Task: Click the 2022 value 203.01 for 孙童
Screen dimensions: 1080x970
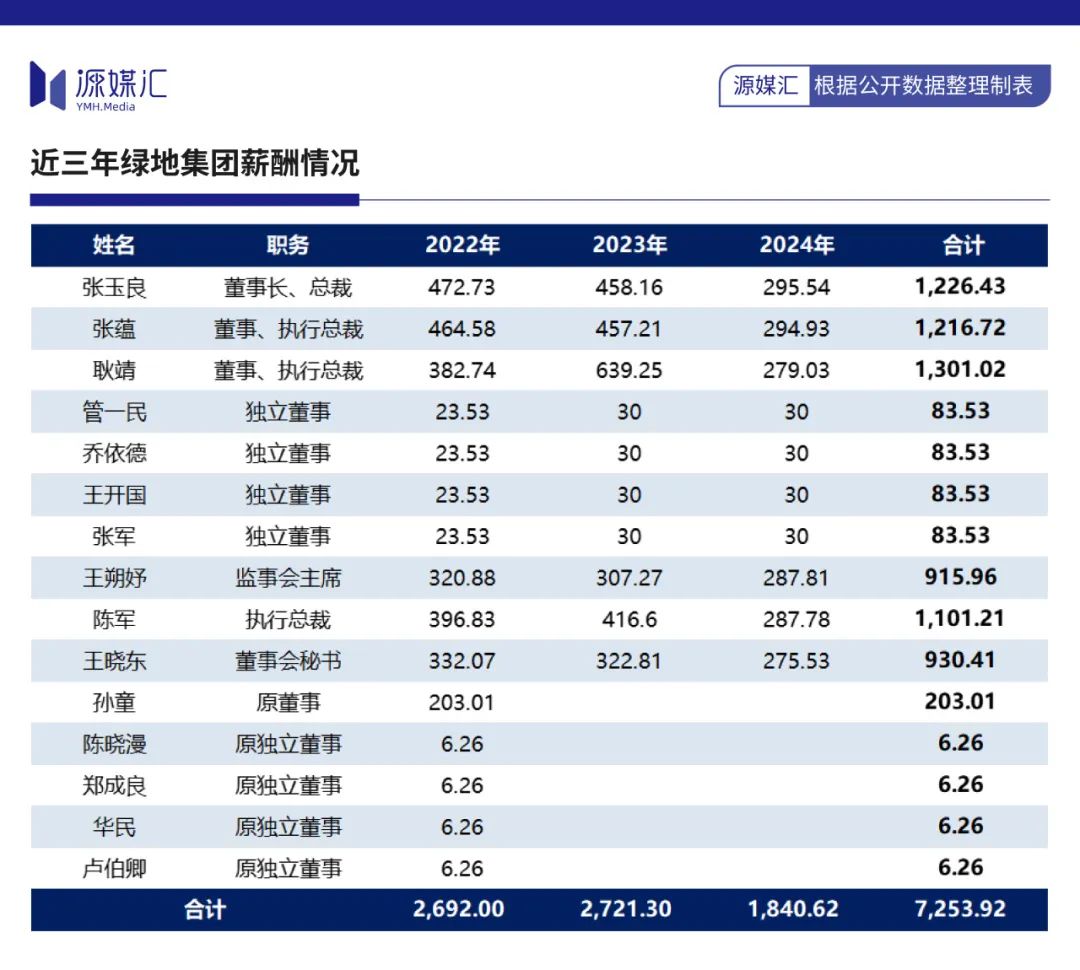Action: click(x=461, y=702)
